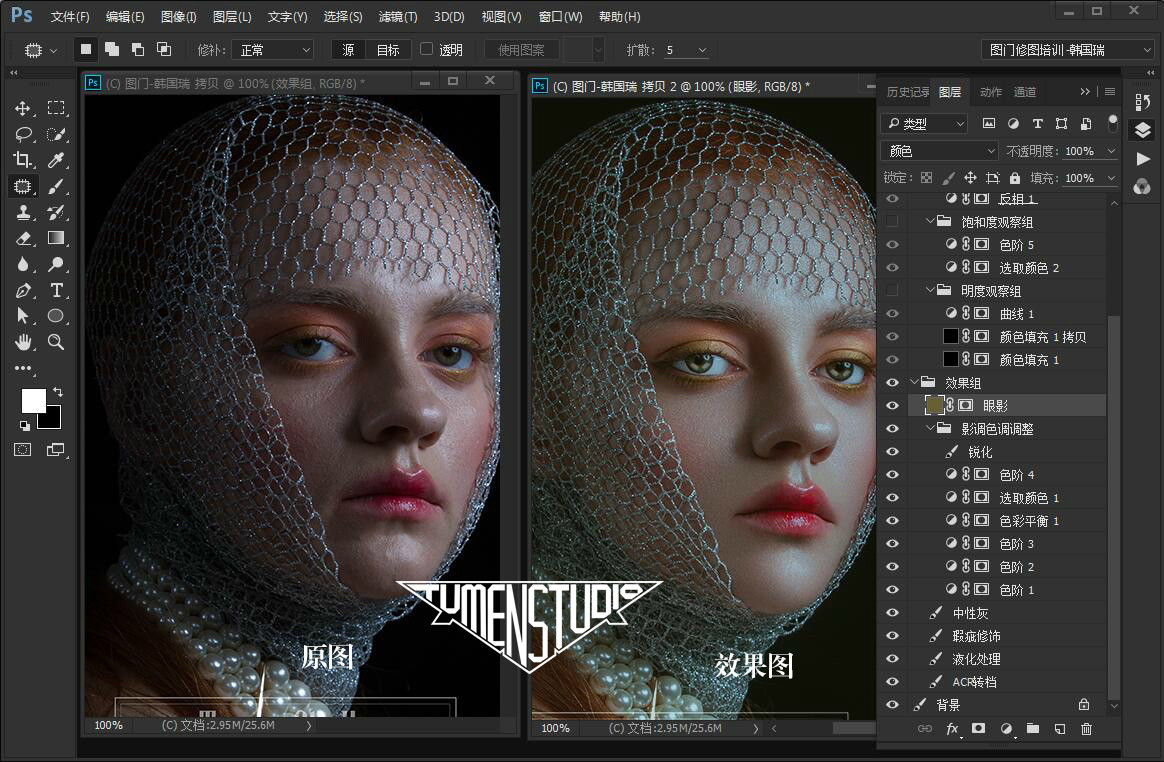
Task: Show the 饱和度观察组 group
Action: pyautogui.click(x=892, y=221)
